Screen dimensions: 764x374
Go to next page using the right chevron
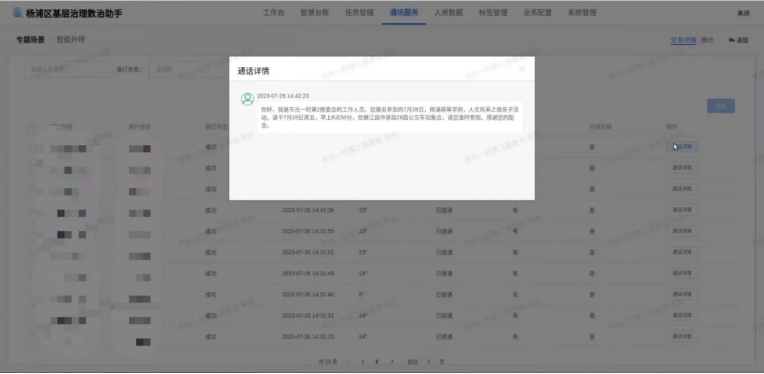click(x=392, y=361)
